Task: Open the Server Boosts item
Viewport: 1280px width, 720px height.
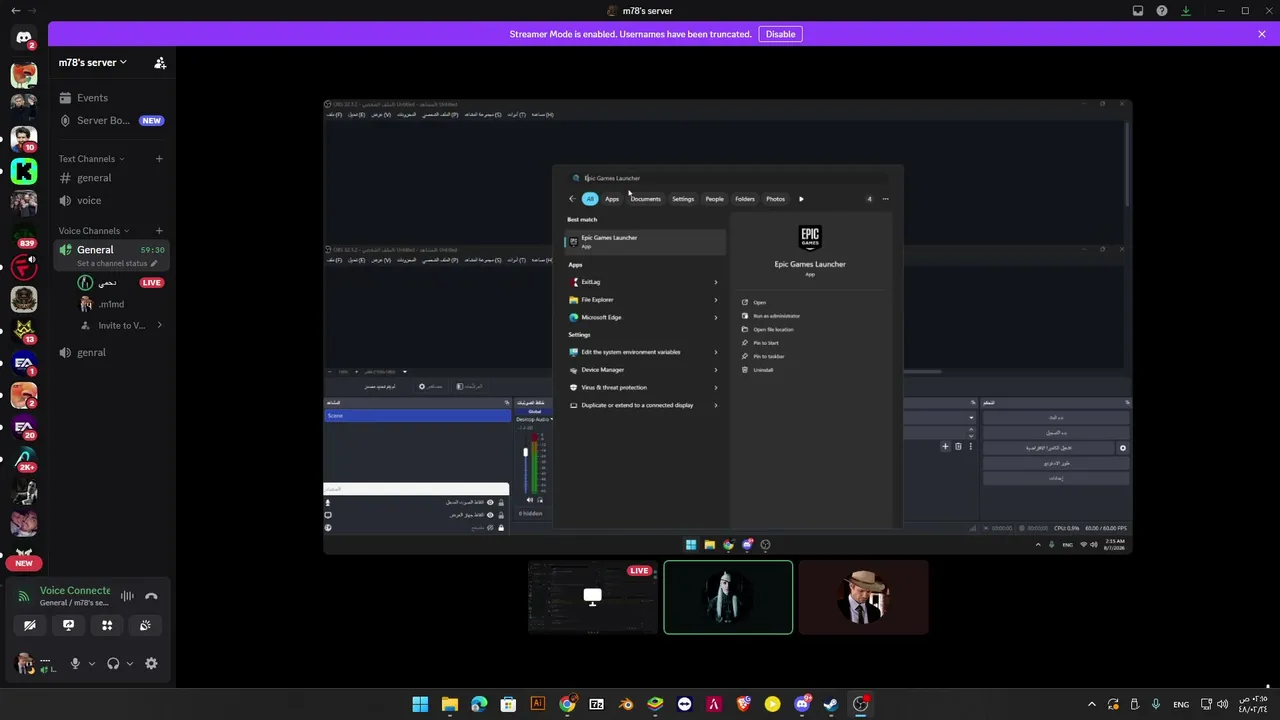Action: click(110, 121)
